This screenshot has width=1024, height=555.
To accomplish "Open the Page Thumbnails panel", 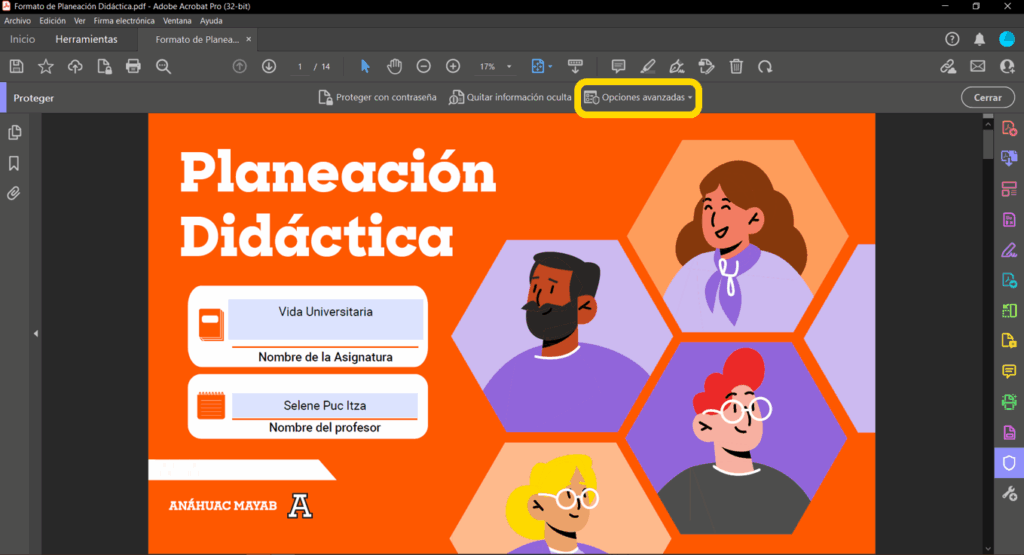I will click(14, 133).
